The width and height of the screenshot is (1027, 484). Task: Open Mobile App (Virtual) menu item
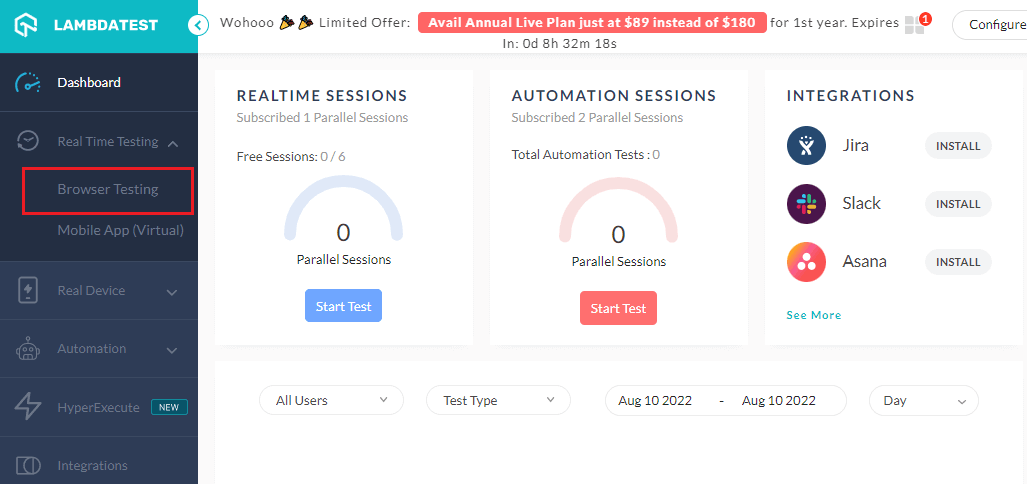[x=120, y=231]
